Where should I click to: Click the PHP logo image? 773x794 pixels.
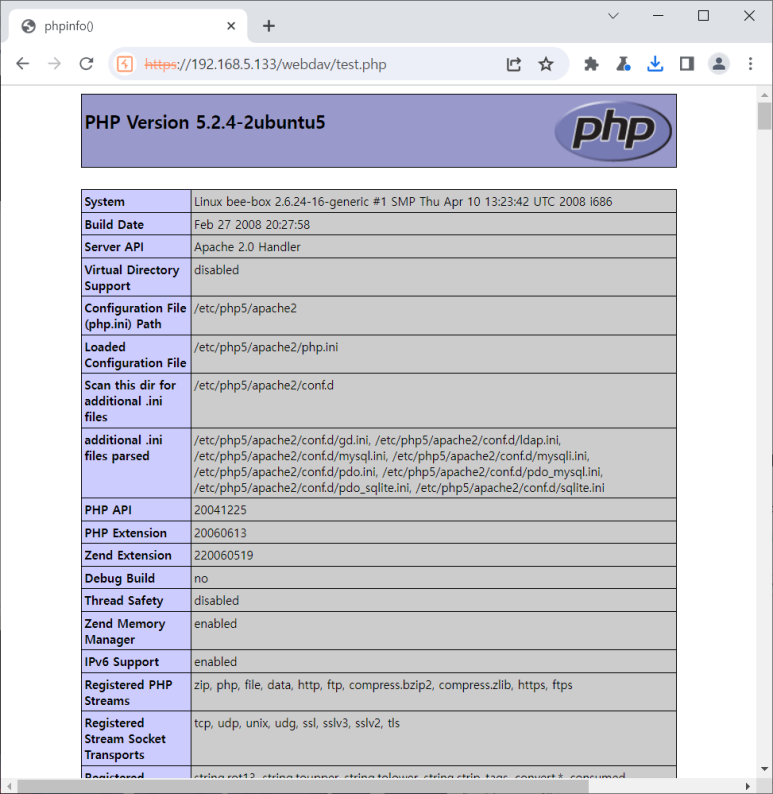click(x=614, y=131)
